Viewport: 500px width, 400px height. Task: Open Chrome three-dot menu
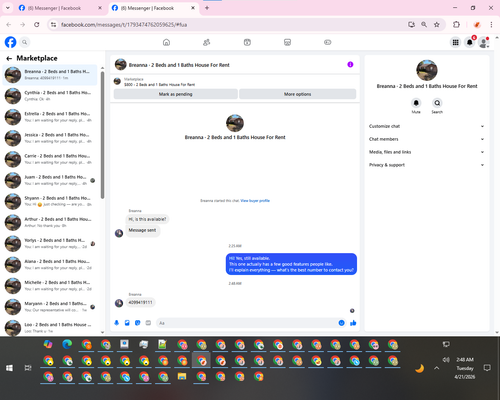491,24
